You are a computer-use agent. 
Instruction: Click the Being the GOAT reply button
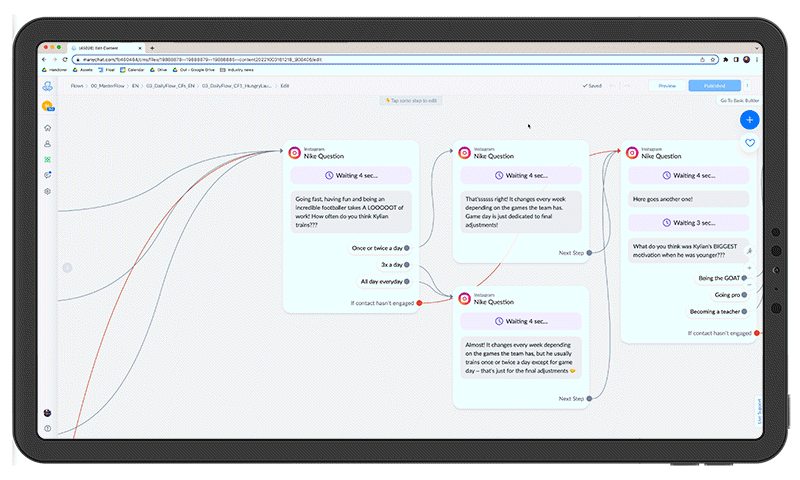click(719, 278)
